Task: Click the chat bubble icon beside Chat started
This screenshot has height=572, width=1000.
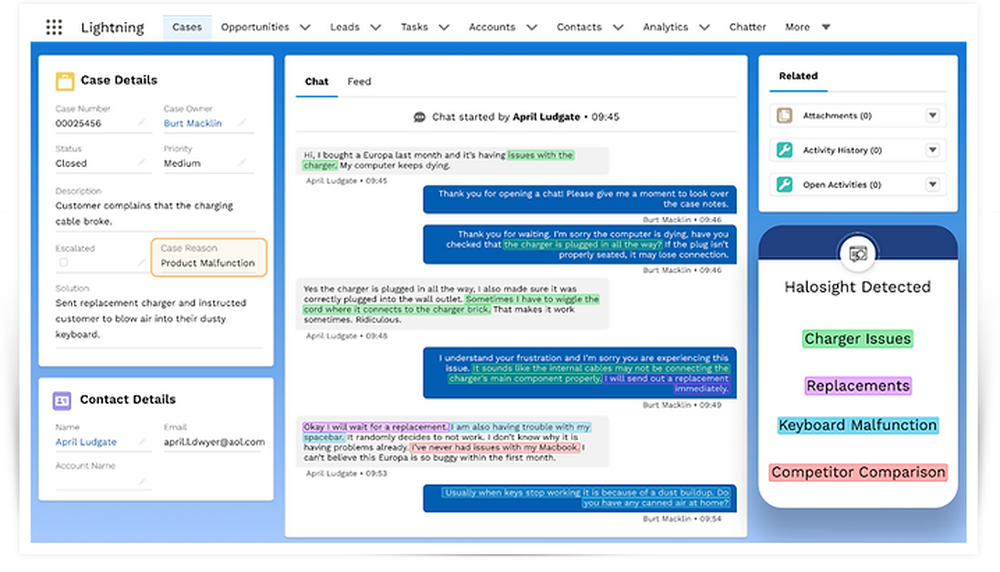Action: coord(419,117)
